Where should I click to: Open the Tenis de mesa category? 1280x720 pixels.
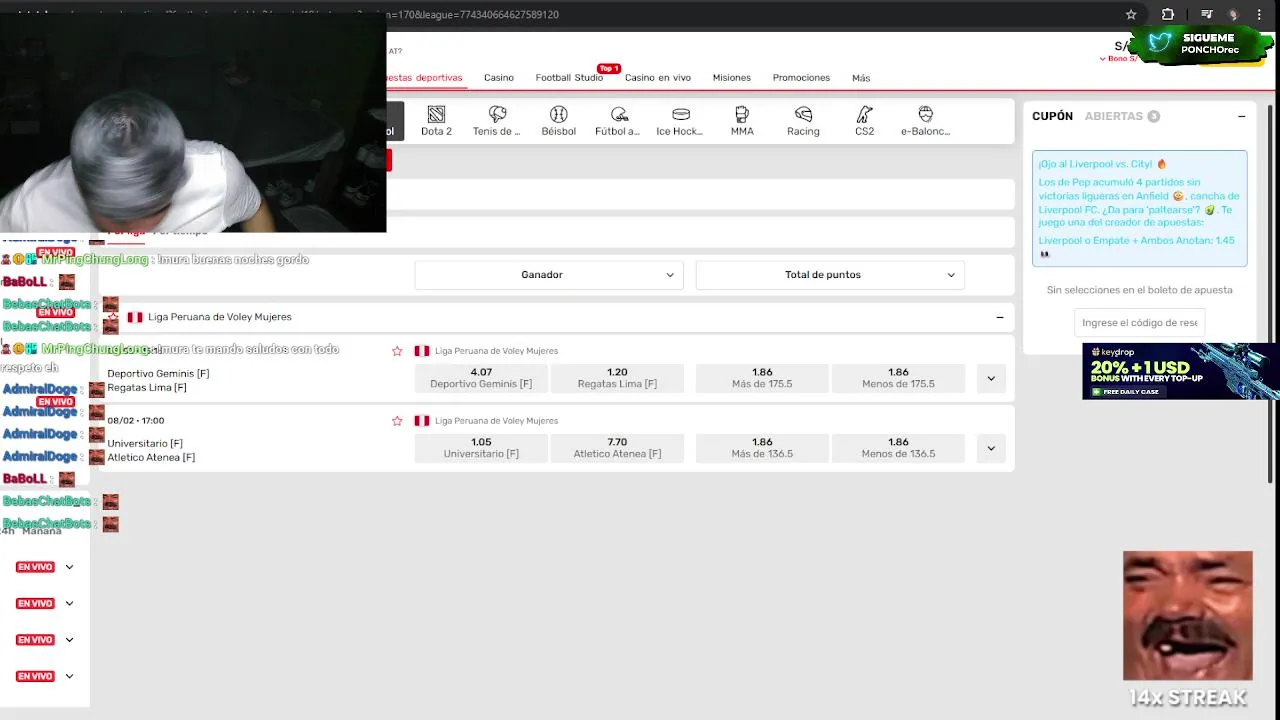(497, 121)
